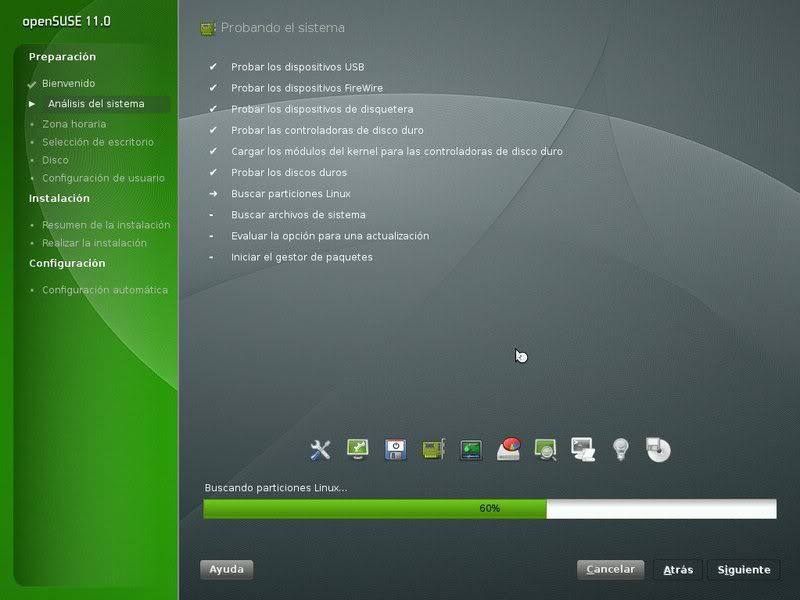Click the hardware icon beside Probando el sistema
Viewport: 800px width, 600px height.
click(x=208, y=29)
